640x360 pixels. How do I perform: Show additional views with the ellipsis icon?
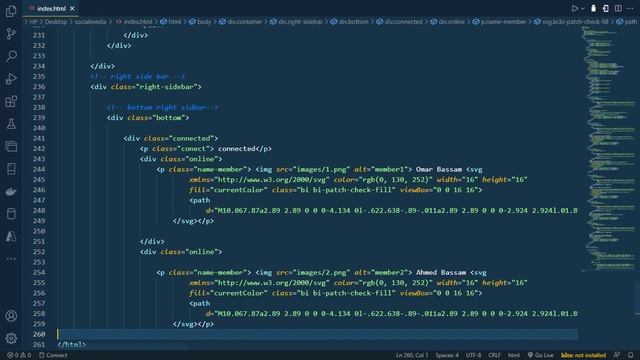11,259
